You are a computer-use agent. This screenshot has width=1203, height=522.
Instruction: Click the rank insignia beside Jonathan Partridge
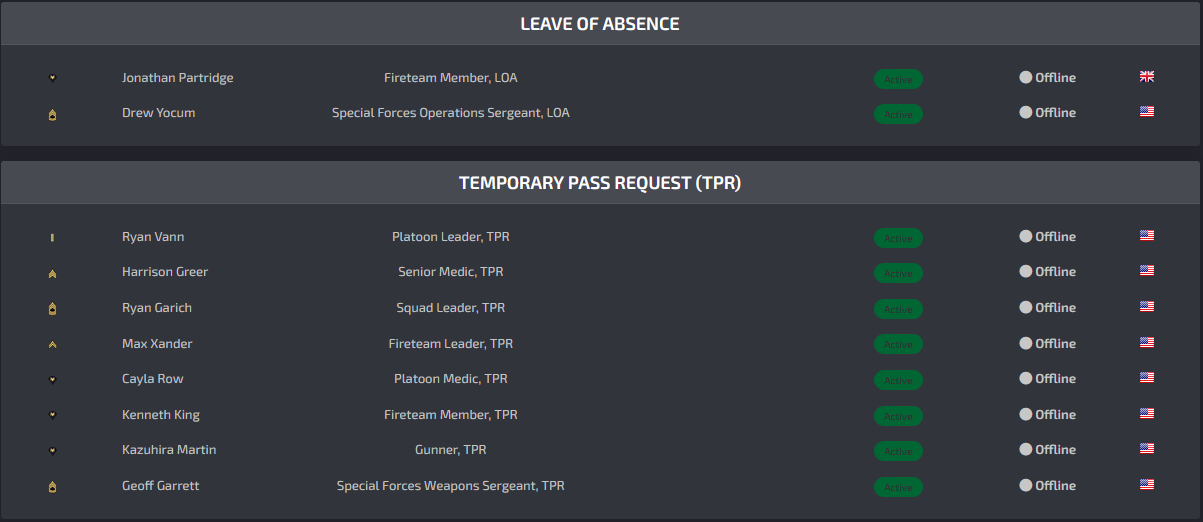[52, 78]
